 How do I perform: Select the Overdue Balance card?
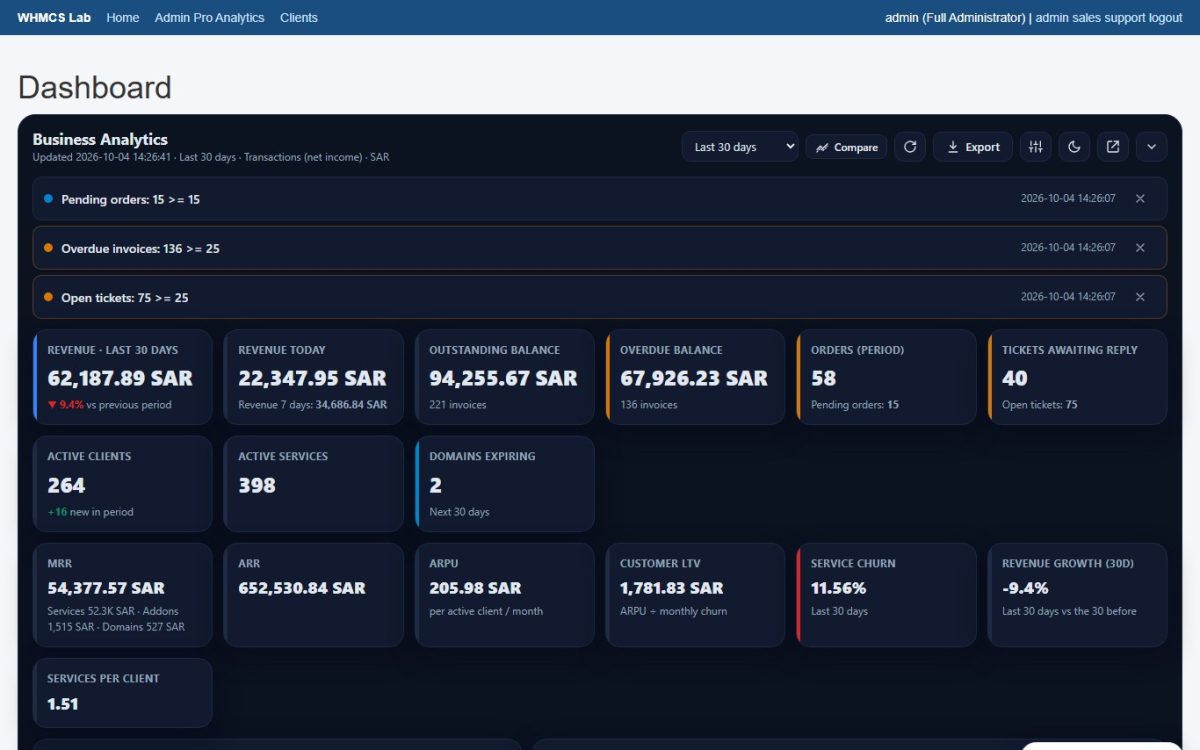696,377
